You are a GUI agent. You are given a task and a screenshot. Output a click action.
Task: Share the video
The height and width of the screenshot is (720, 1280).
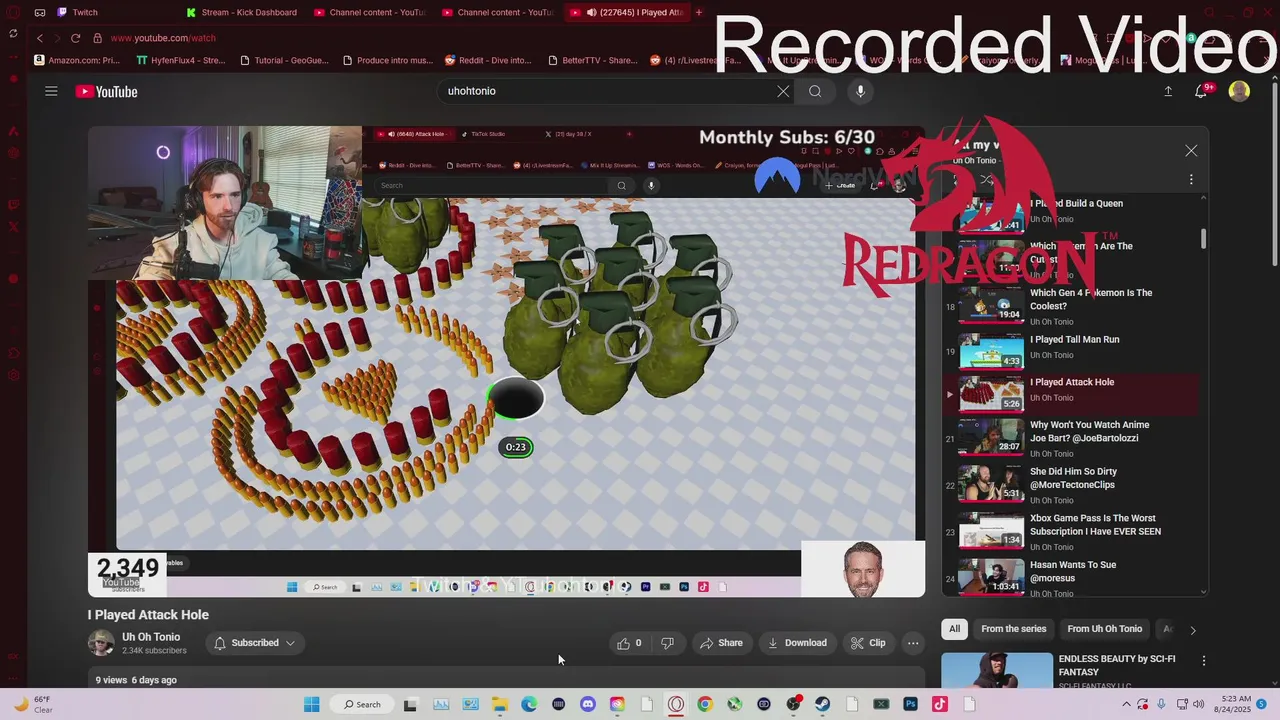(721, 643)
